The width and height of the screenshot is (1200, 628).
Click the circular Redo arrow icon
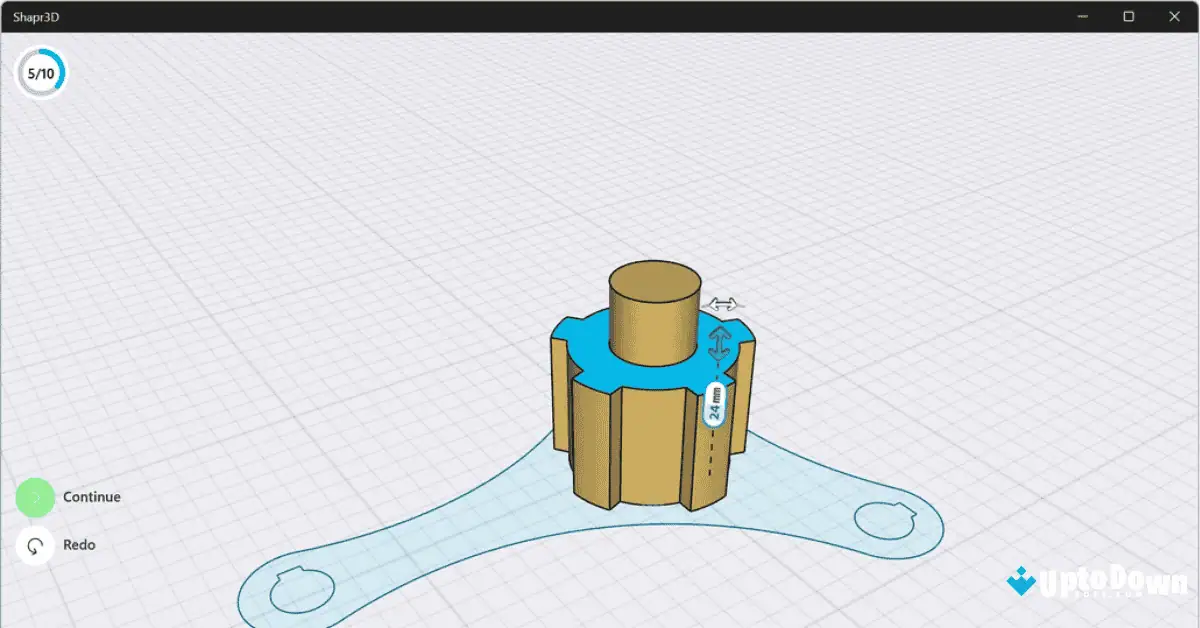(35, 544)
